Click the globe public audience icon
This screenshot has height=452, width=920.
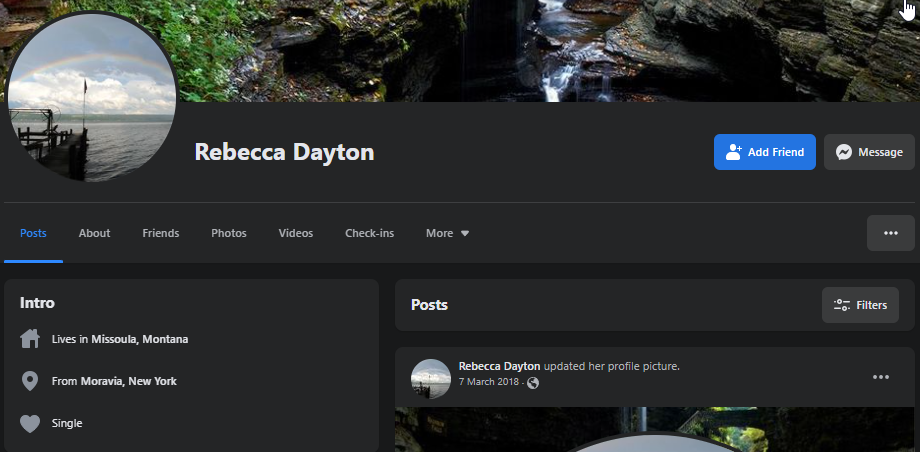click(x=533, y=383)
